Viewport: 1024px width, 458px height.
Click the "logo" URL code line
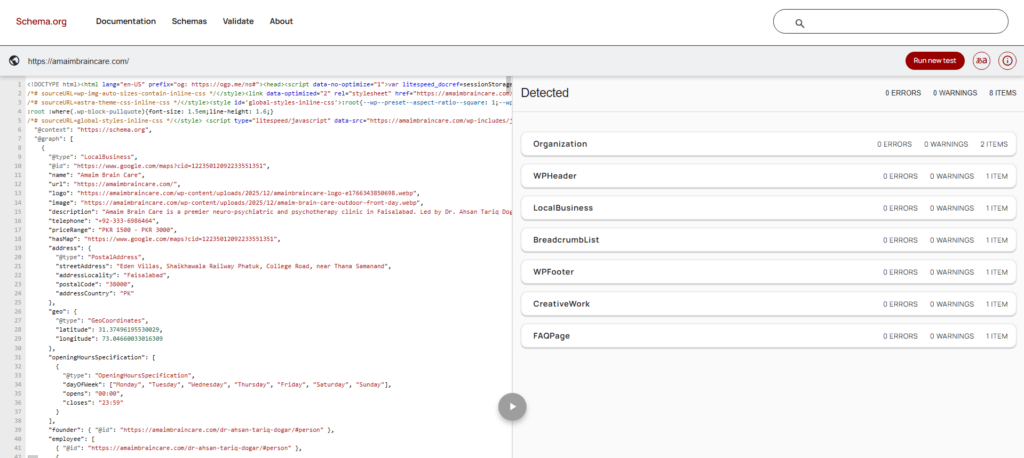coord(233,194)
